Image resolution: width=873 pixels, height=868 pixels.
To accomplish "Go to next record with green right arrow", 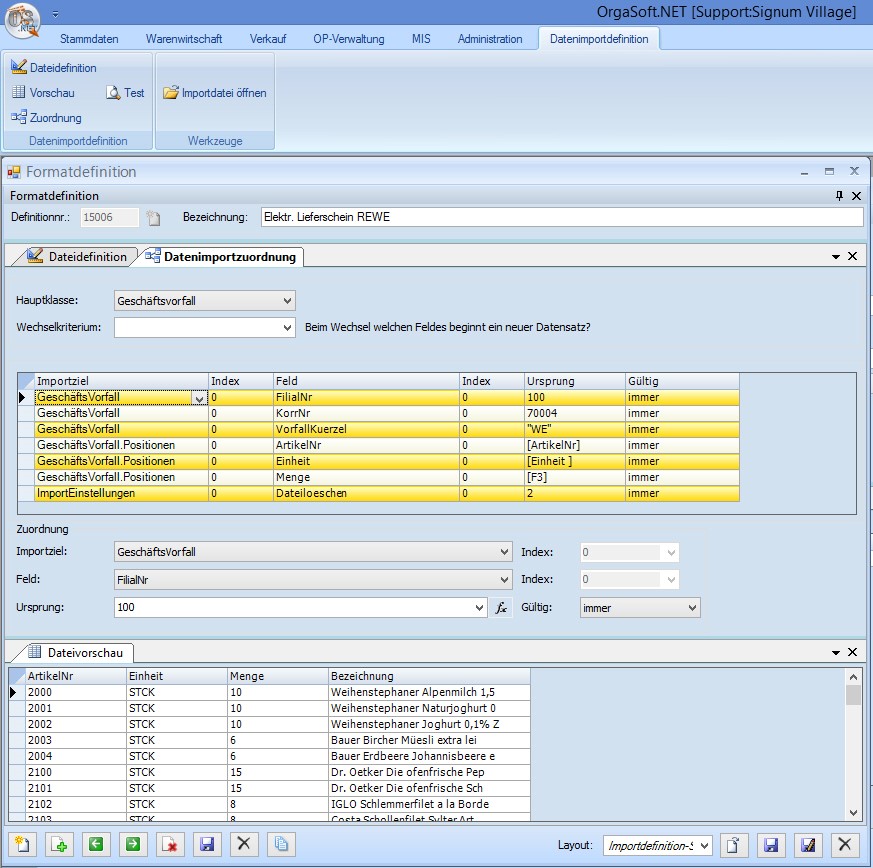I will pos(132,844).
